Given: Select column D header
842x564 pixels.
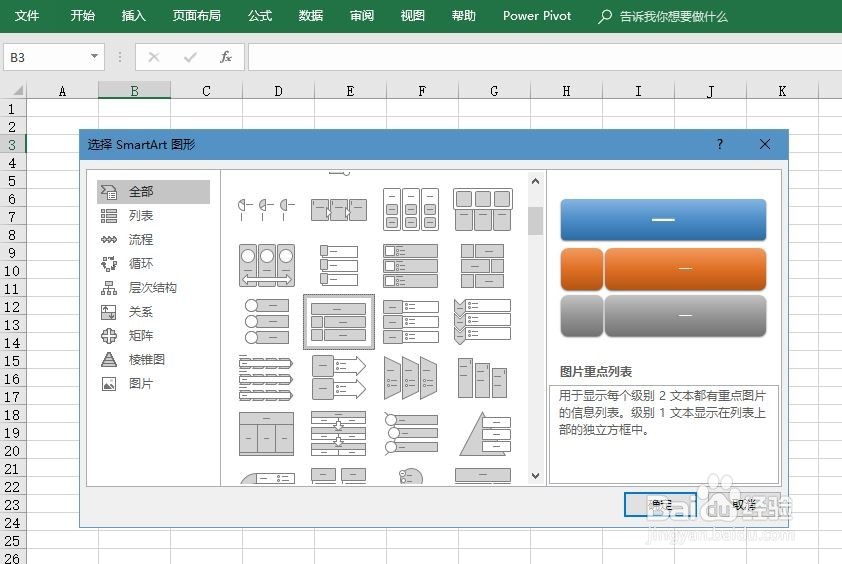Looking at the screenshot, I should 278,91.
